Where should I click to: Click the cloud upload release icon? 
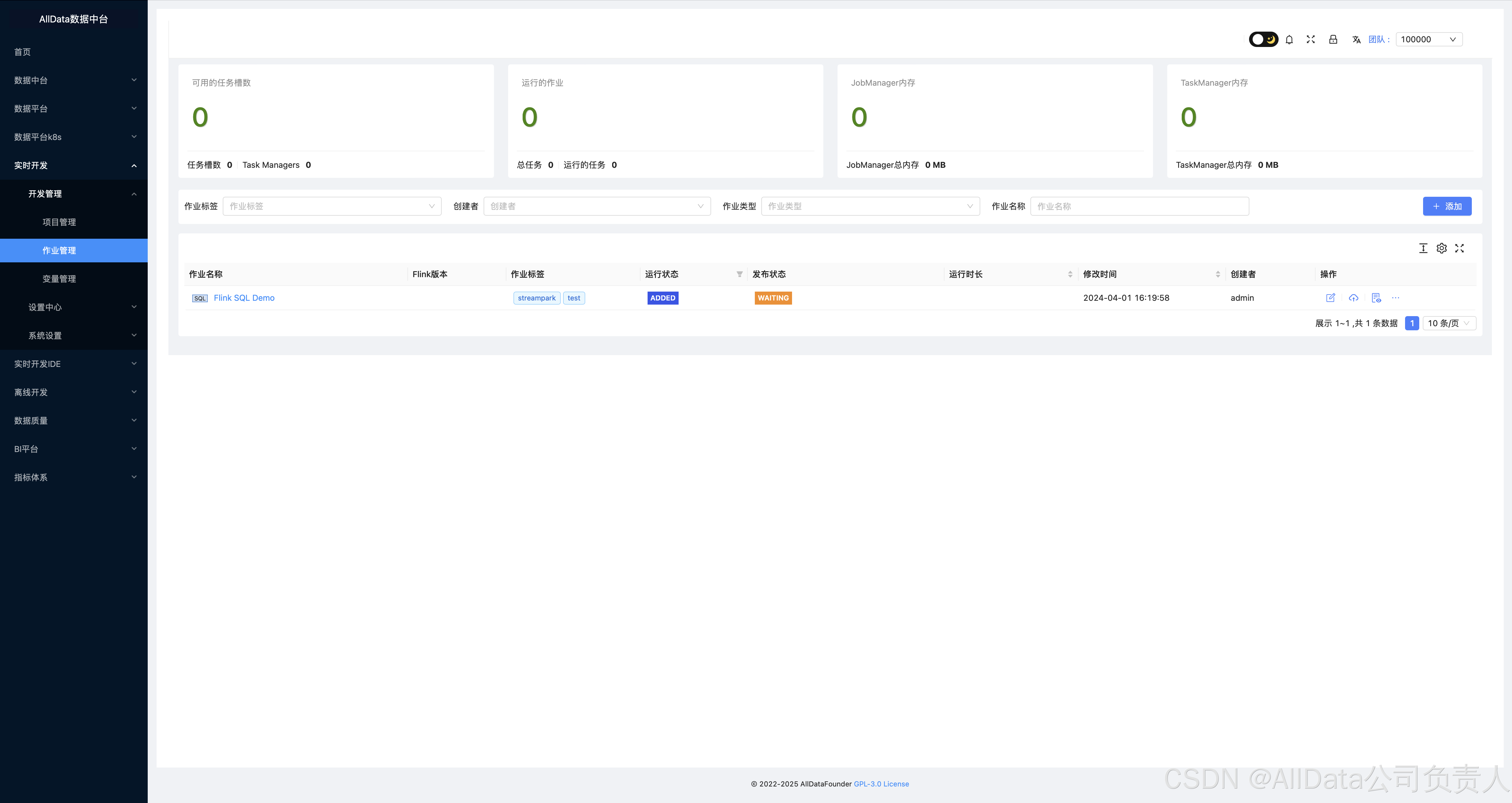click(x=1354, y=298)
